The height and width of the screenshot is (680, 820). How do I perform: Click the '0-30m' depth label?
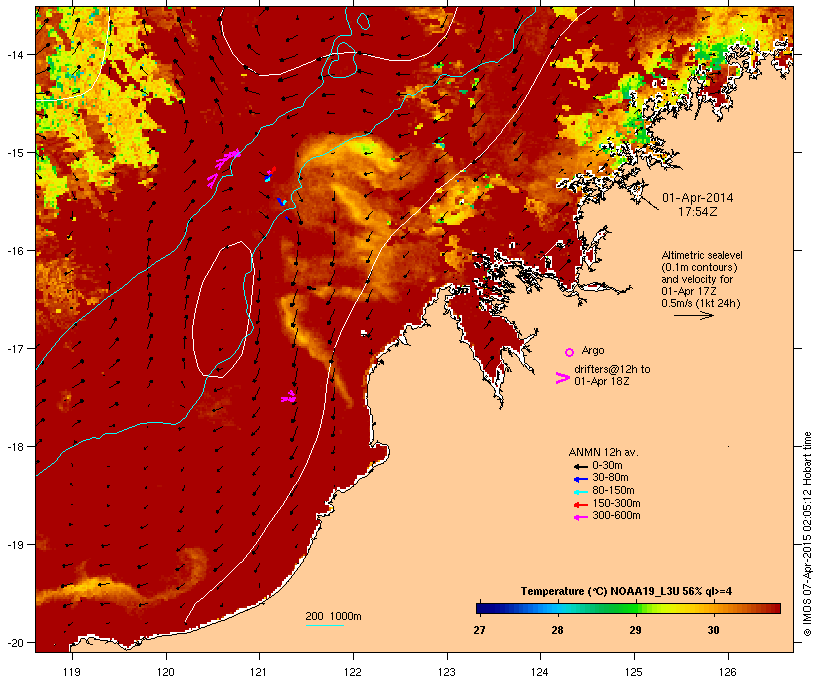click(x=607, y=466)
